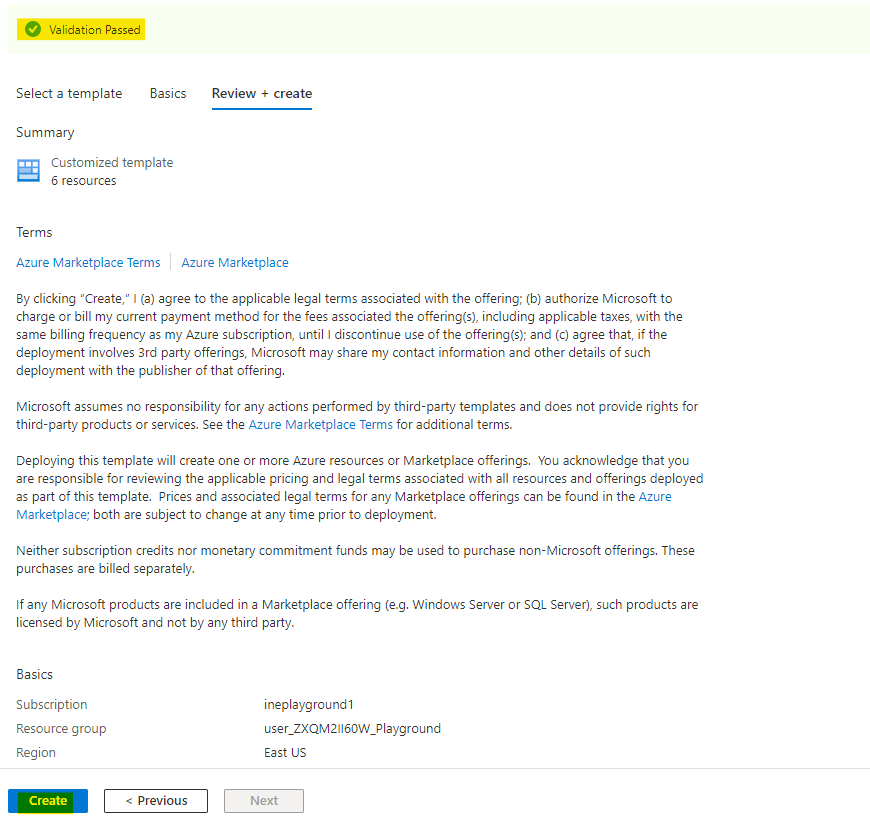Click the paragraph's Azure Marketplace link about prices
Viewport: 870px width, 818px height.
(x=654, y=496)
